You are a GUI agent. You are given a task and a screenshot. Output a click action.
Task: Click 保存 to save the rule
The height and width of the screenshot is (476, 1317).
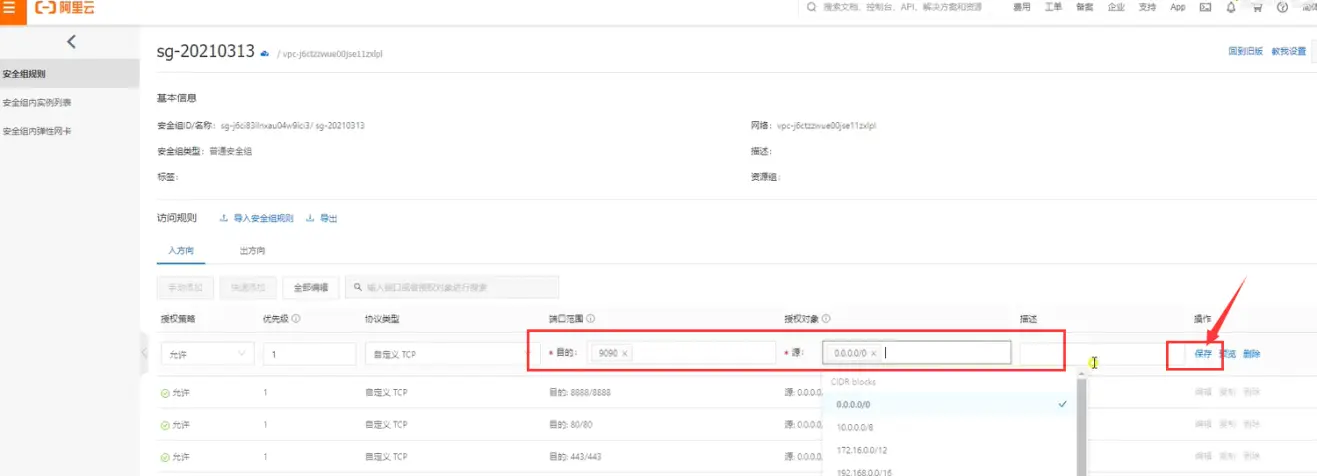(1202, 354)
